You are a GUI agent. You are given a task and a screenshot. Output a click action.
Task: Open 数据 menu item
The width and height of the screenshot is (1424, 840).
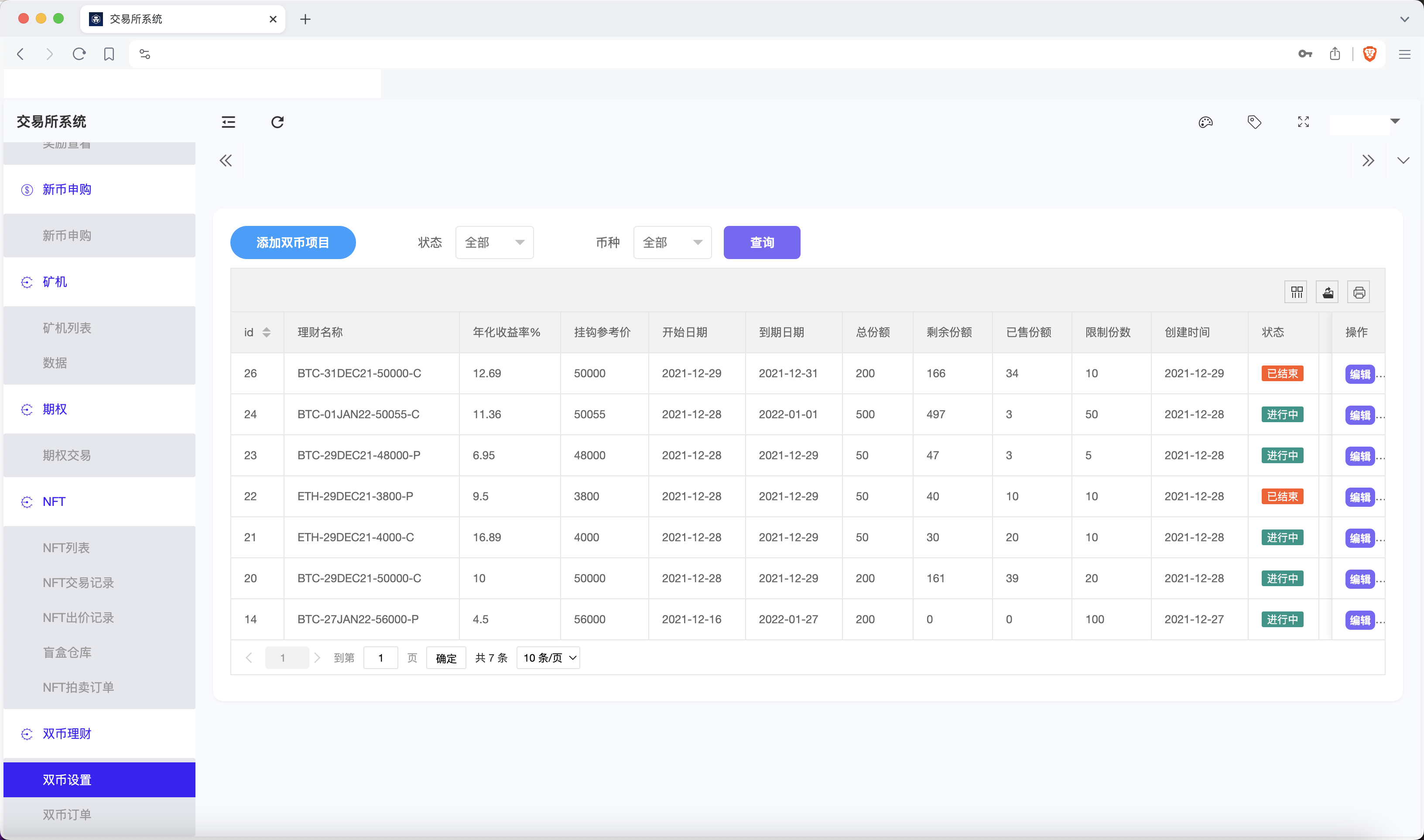[99, 363]
